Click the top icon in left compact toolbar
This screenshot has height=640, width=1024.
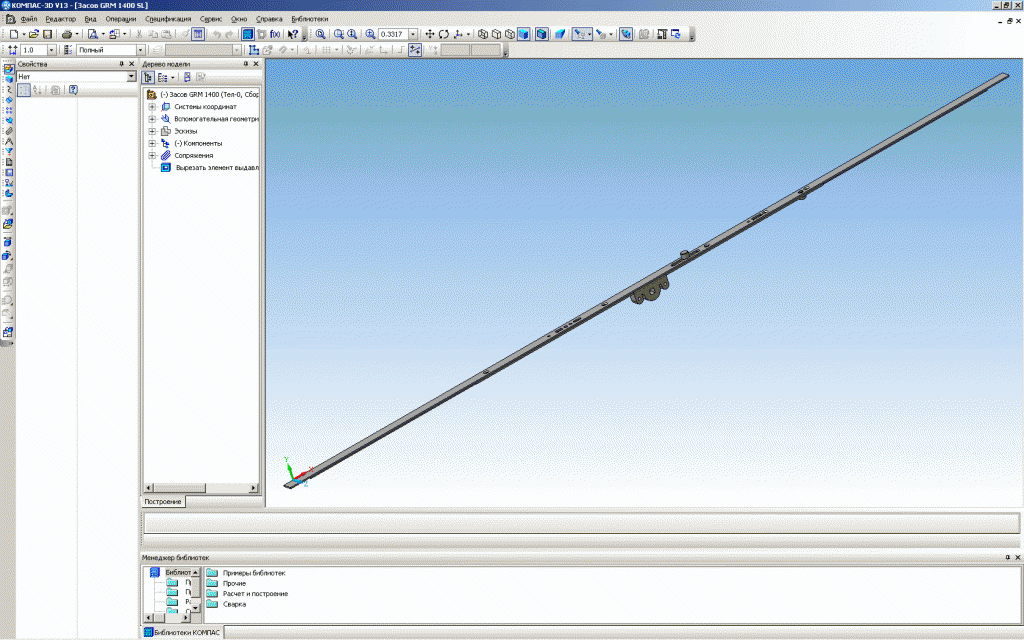click(x=8, y=69)
